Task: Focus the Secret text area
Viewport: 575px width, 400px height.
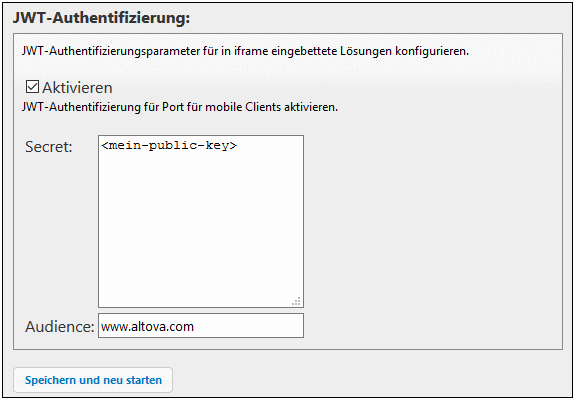Action: (201, 221)
